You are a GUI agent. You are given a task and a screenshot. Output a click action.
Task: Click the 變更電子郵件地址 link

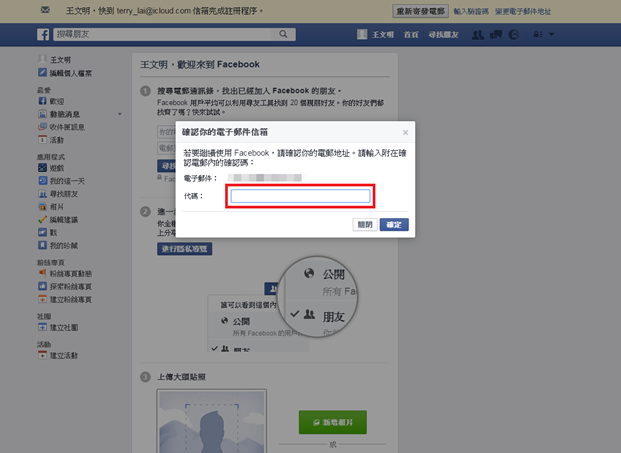click(523, 11)
